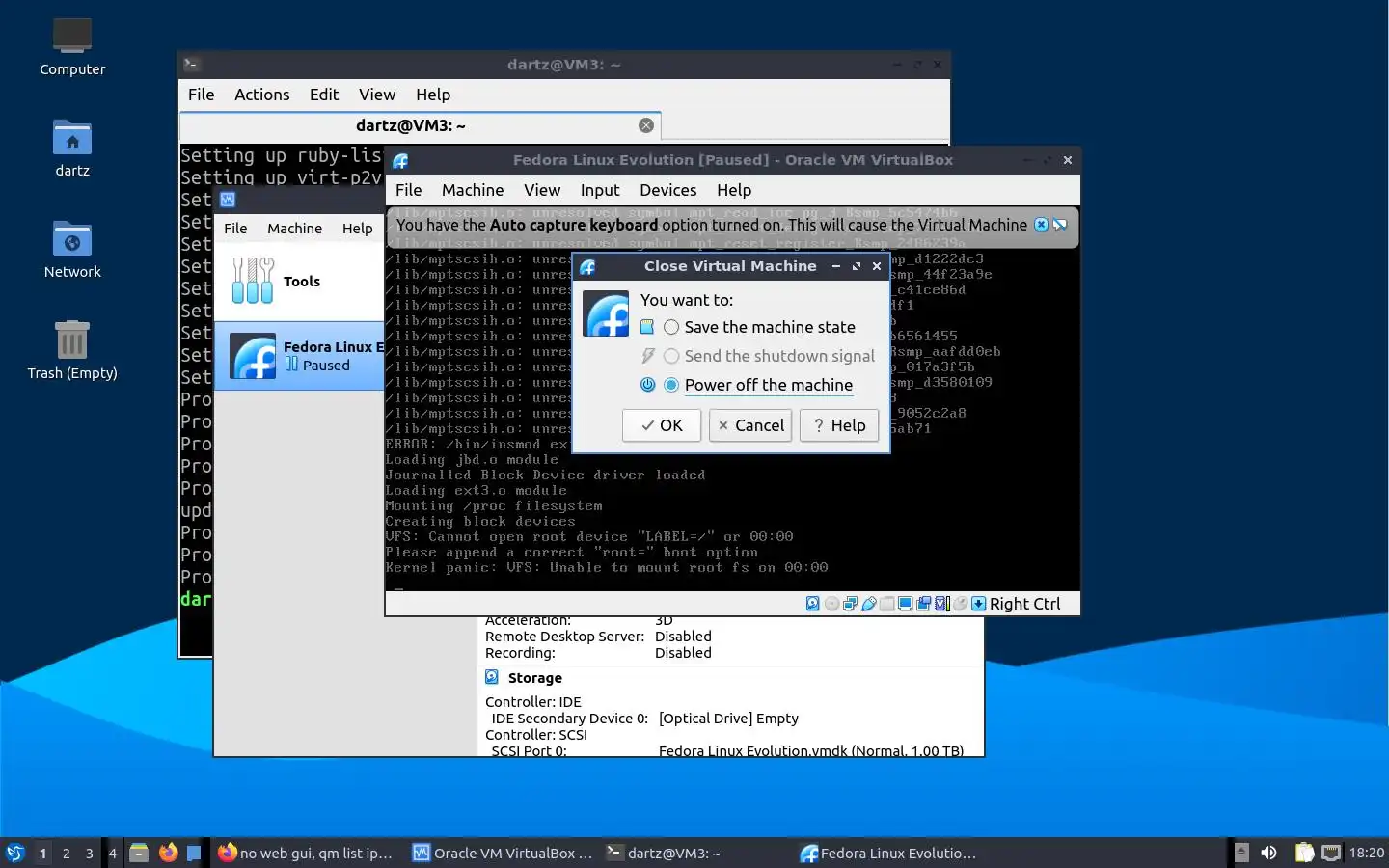This screenshot has width=1389, height=868.
Task: Click the mouse integration status icon
Action: tap(961, 604)
